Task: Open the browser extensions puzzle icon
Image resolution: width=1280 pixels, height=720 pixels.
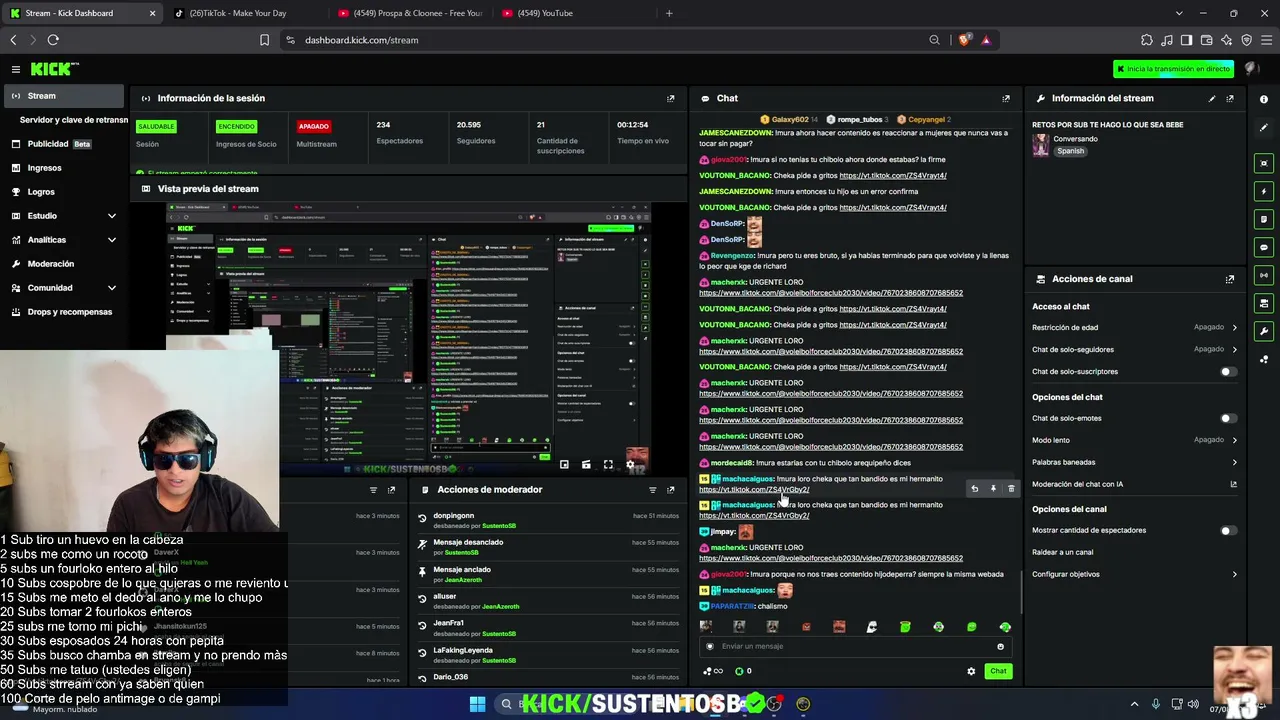Action: pos(1146,40)
